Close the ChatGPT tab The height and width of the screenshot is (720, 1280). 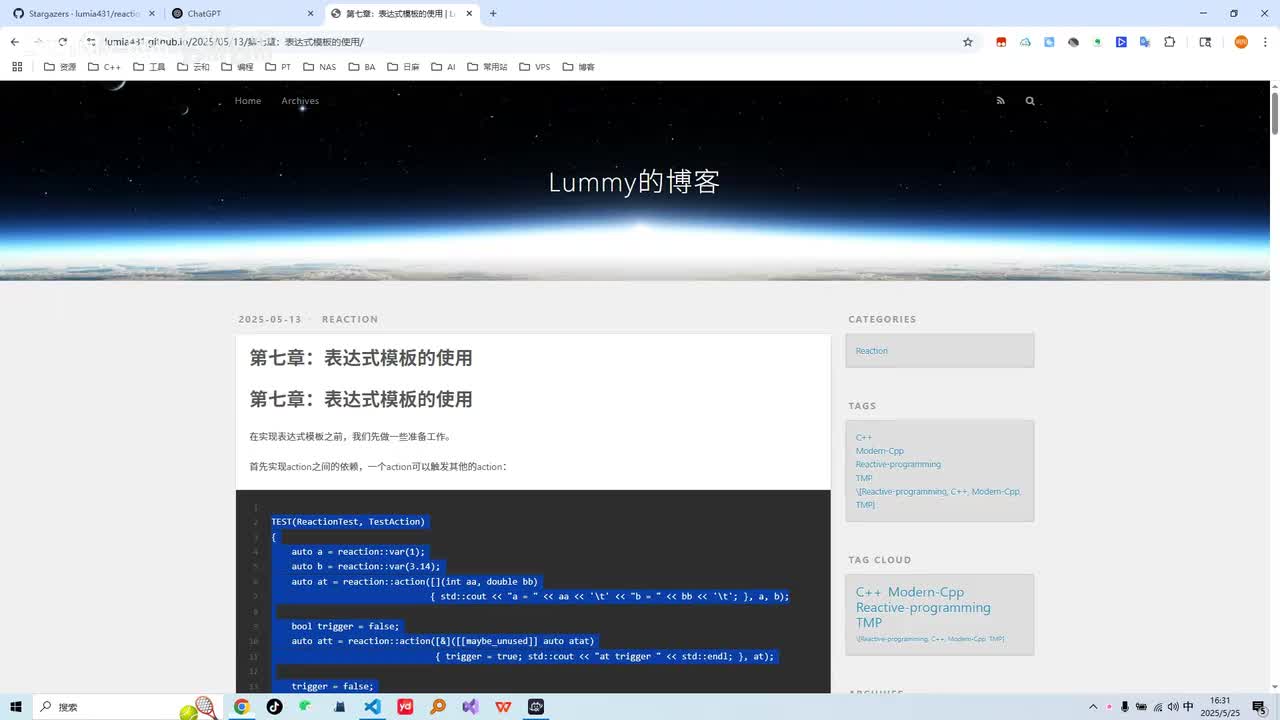tap(310, 14)
